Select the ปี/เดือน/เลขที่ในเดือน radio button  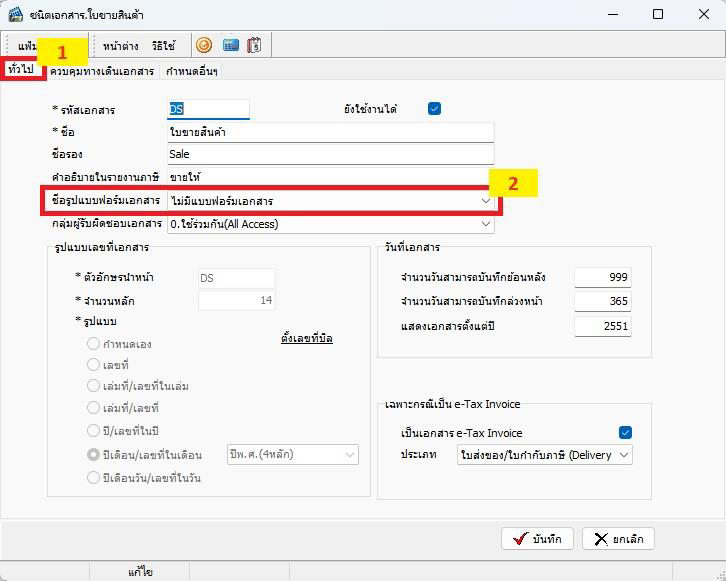click(x=93, y=455)
